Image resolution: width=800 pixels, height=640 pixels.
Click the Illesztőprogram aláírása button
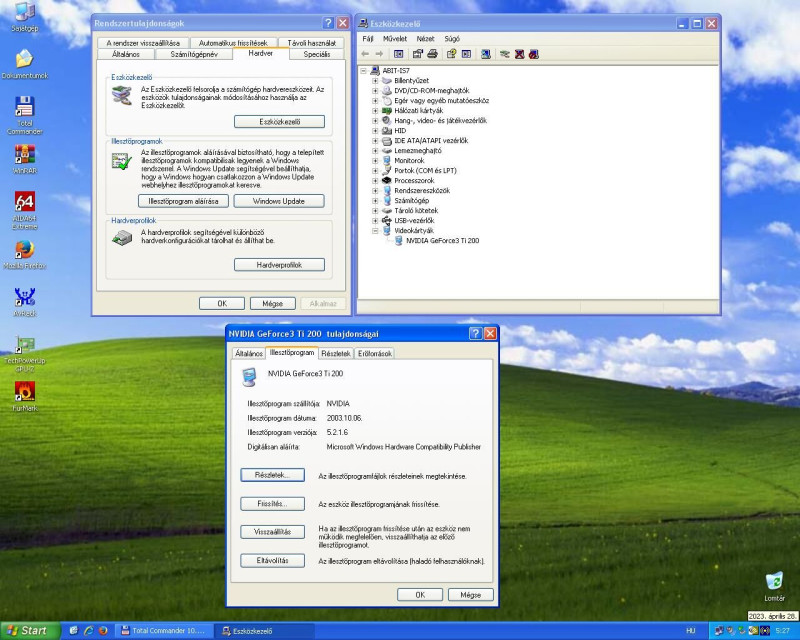coord(183,201)
